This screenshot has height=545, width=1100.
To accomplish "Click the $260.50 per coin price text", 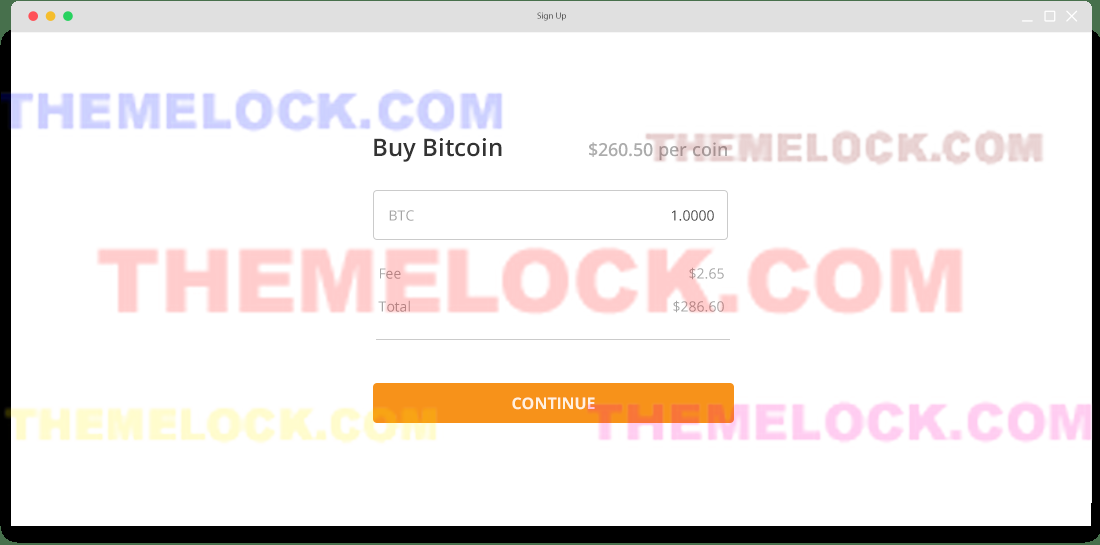I will click(658, 150).
